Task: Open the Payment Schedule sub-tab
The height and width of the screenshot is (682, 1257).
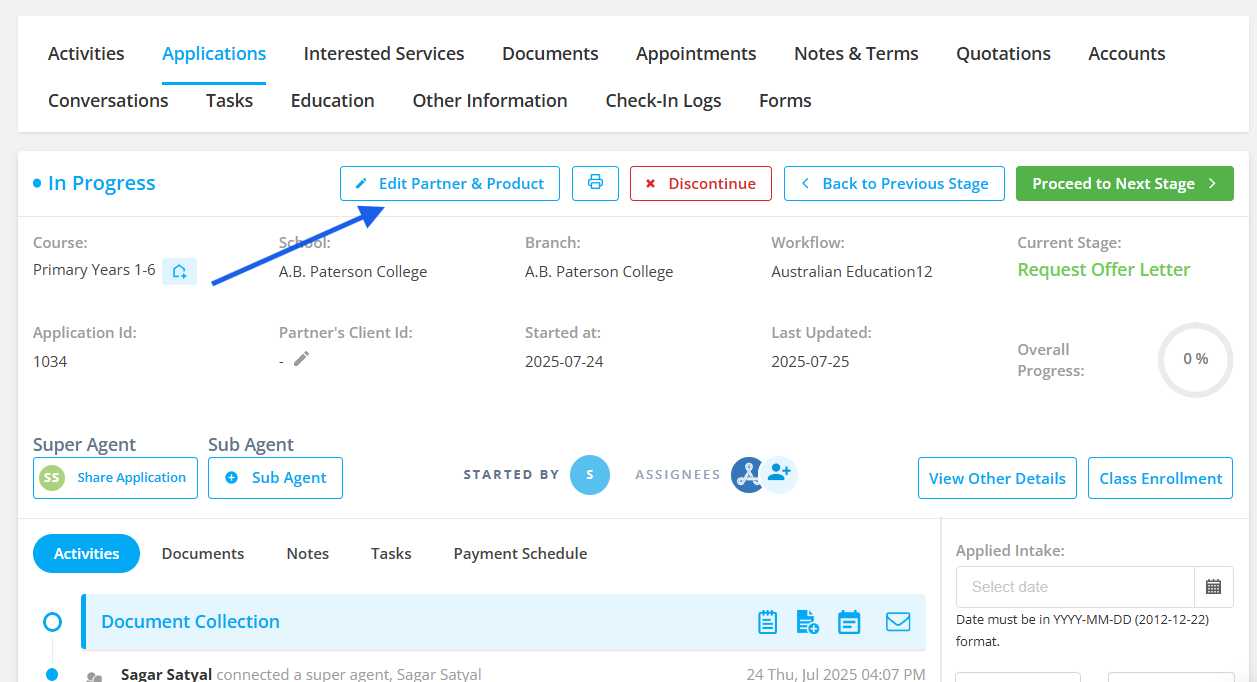Action: (520, 554)
